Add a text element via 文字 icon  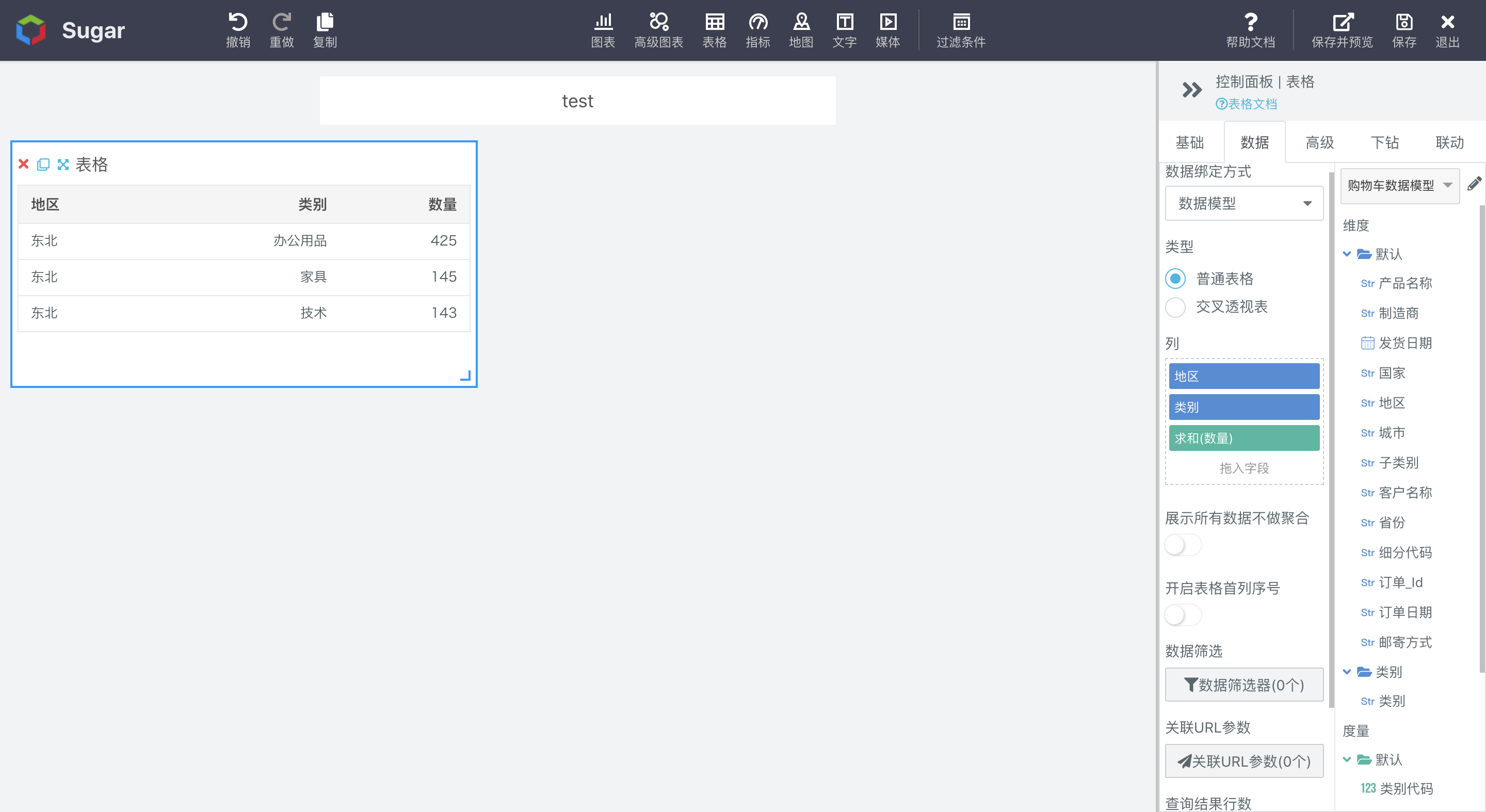(x=845, y=22)
